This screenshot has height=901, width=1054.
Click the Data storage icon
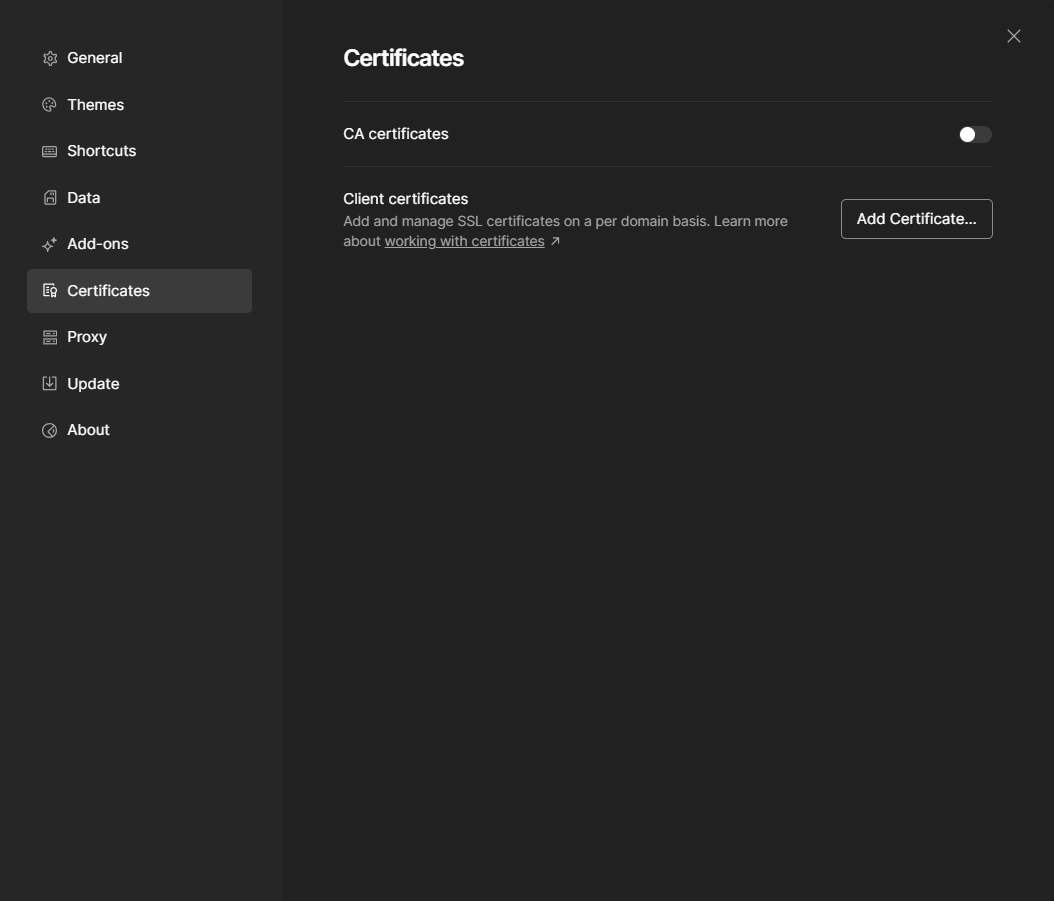pos(50,198)
